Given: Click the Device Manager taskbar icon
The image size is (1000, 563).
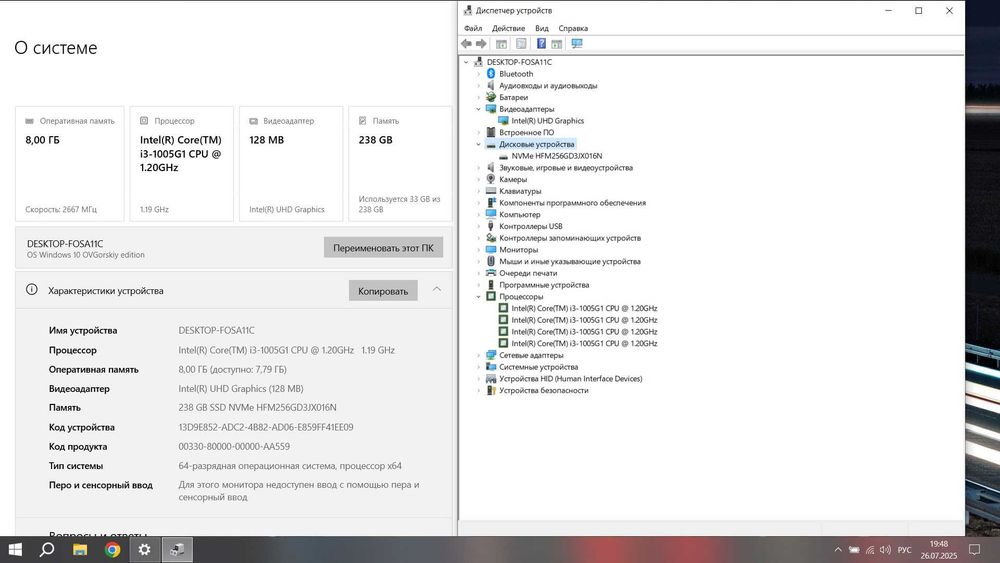Looking at the screenshot, I should click(x=177, y=550).
